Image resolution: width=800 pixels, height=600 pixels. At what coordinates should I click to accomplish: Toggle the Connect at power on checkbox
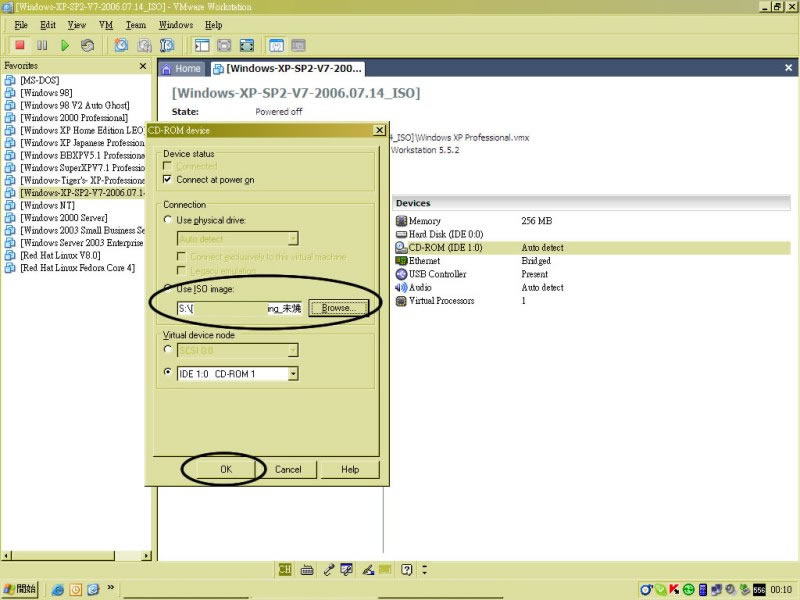pos(167,179)
